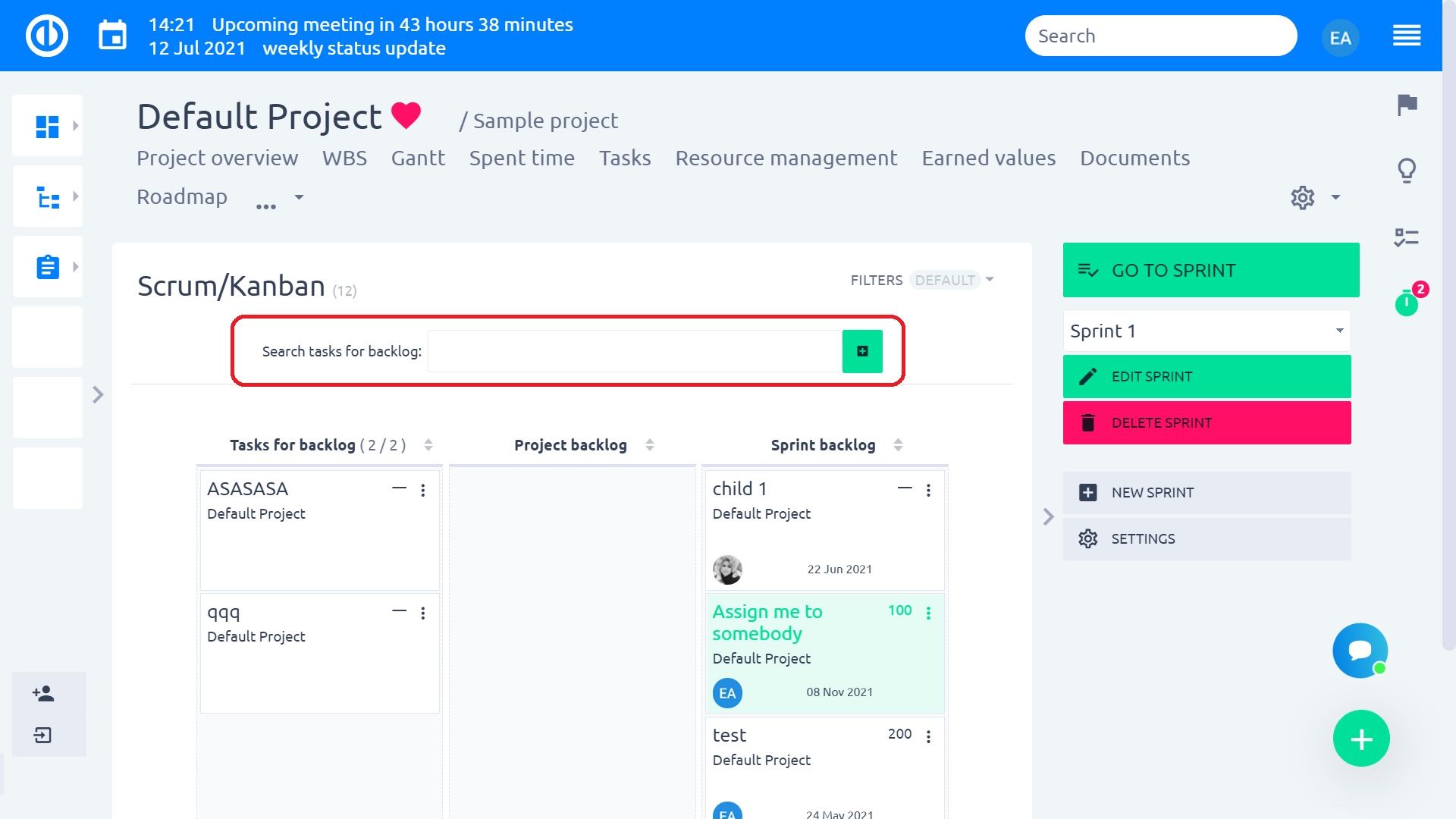Open the WBS tab
This screenshot has height=819, width=1456.
344,158
